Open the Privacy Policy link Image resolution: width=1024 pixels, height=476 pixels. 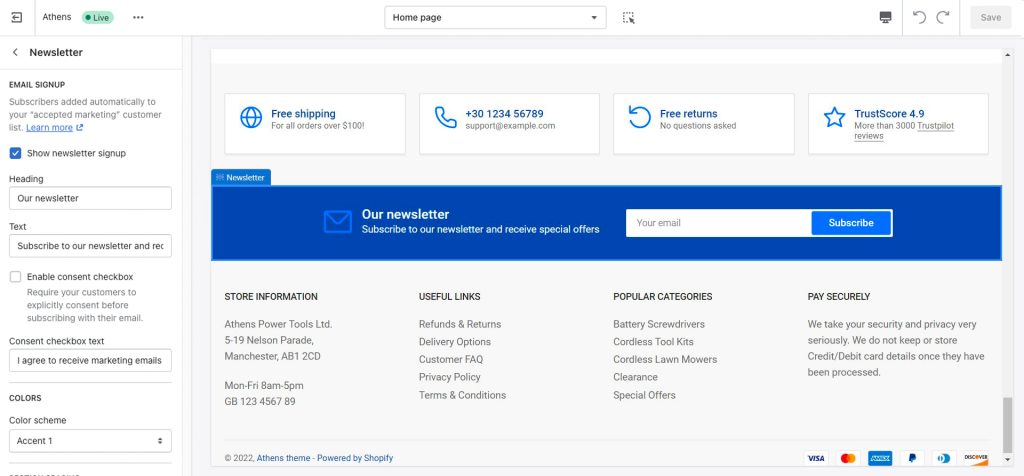tap(449, 377)
